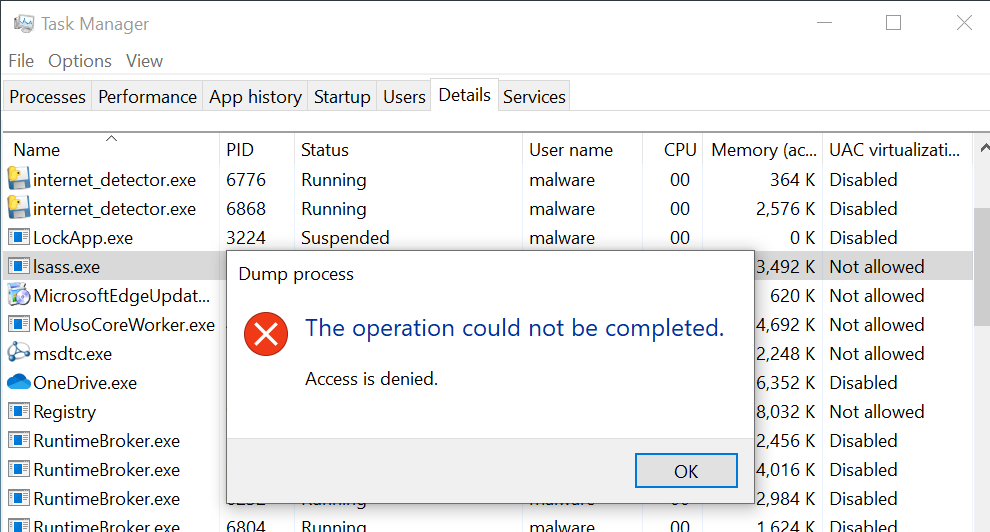The image size is (990, 532).
Task: Select the Details tab
Action: [x=464, y=95]
